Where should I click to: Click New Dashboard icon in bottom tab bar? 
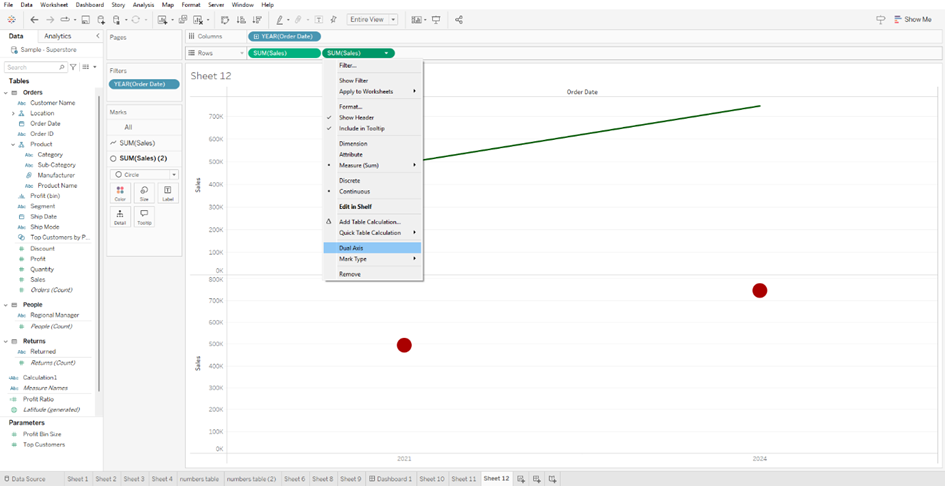click(x=536, y=479)
